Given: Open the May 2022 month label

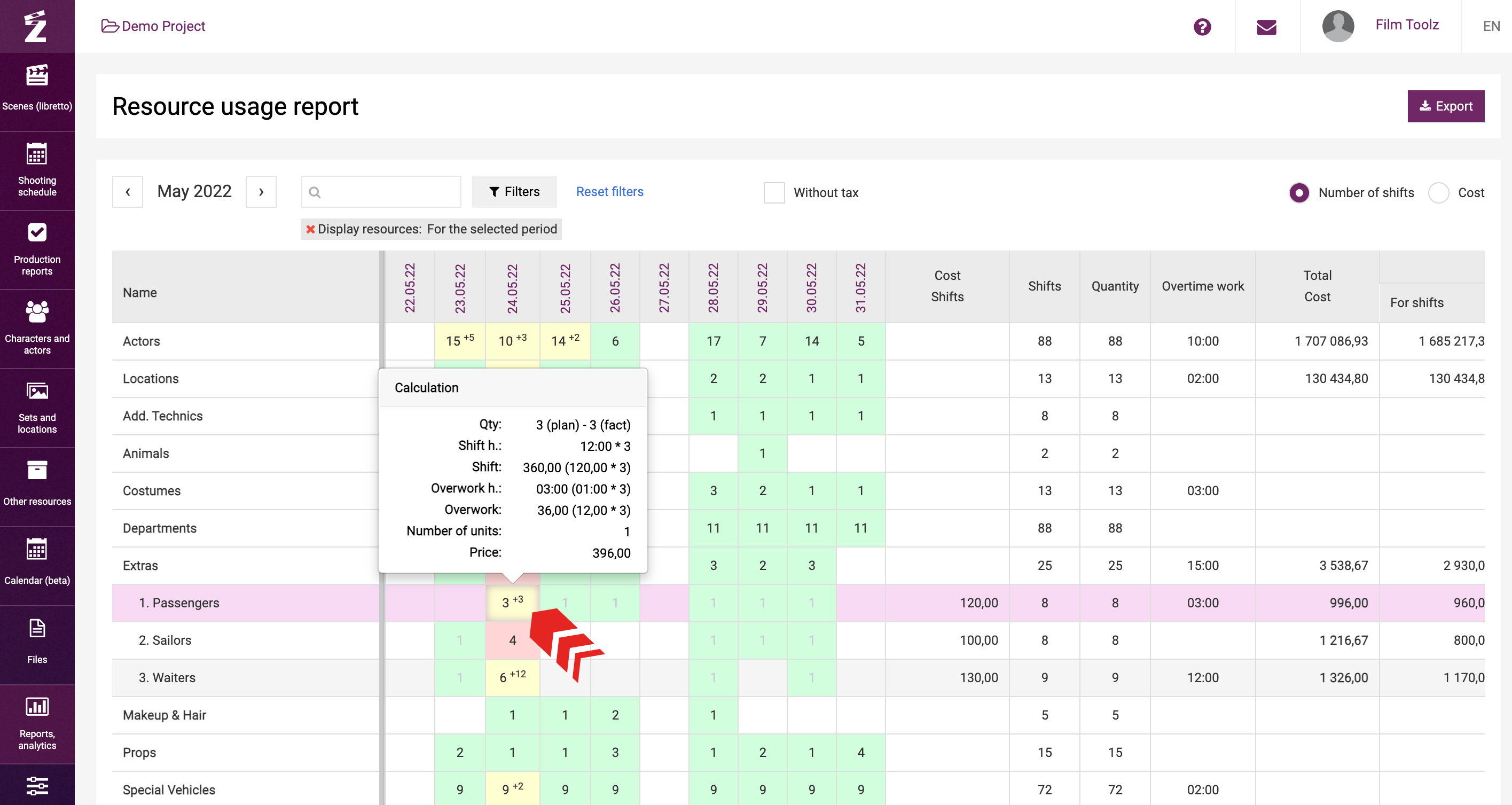Looking at the screenshot, I should tap(194, 191).
